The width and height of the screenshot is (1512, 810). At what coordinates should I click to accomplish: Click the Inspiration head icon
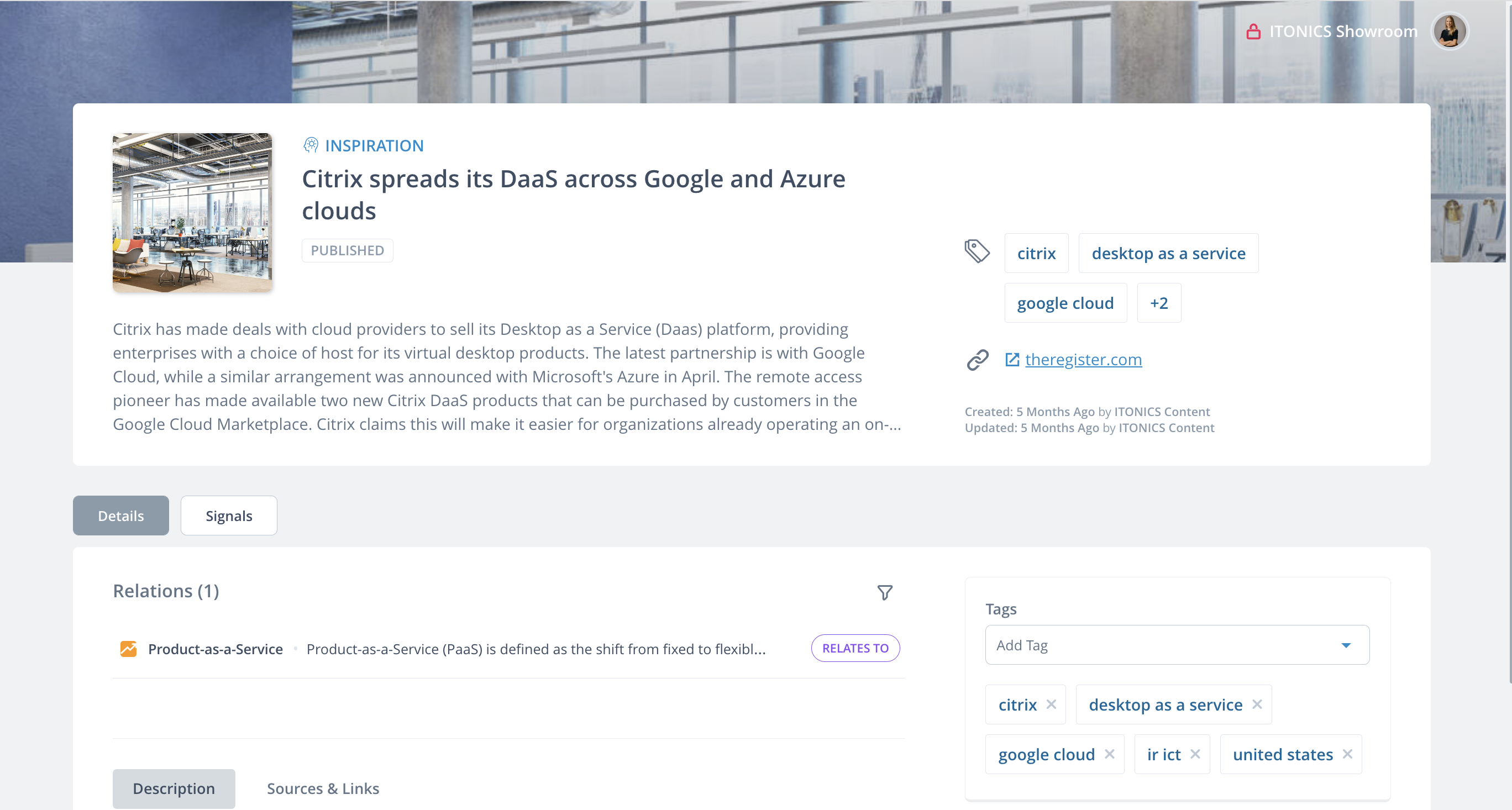point(311,145)
